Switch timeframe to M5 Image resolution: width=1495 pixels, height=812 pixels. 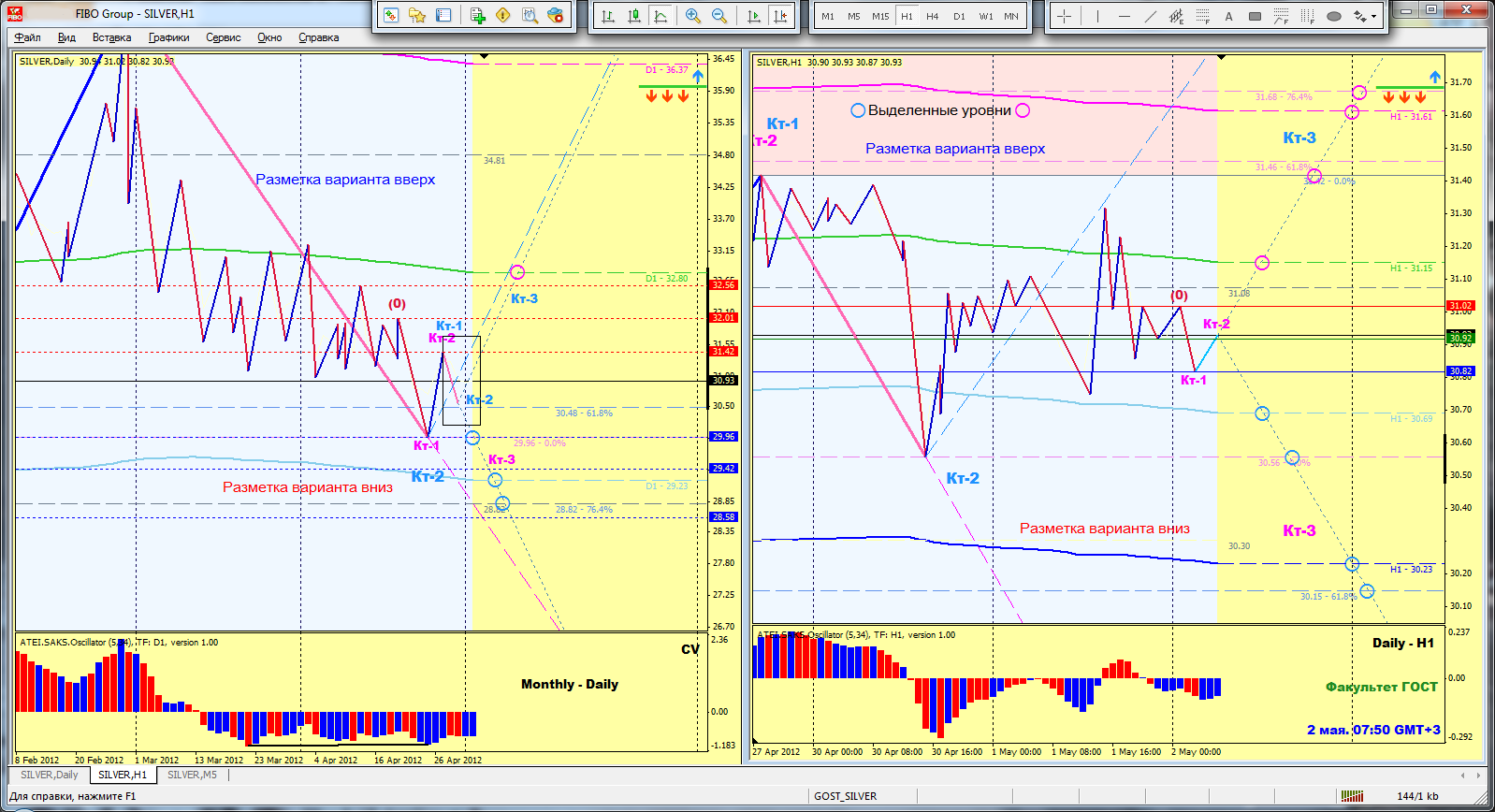pos(854,16)
